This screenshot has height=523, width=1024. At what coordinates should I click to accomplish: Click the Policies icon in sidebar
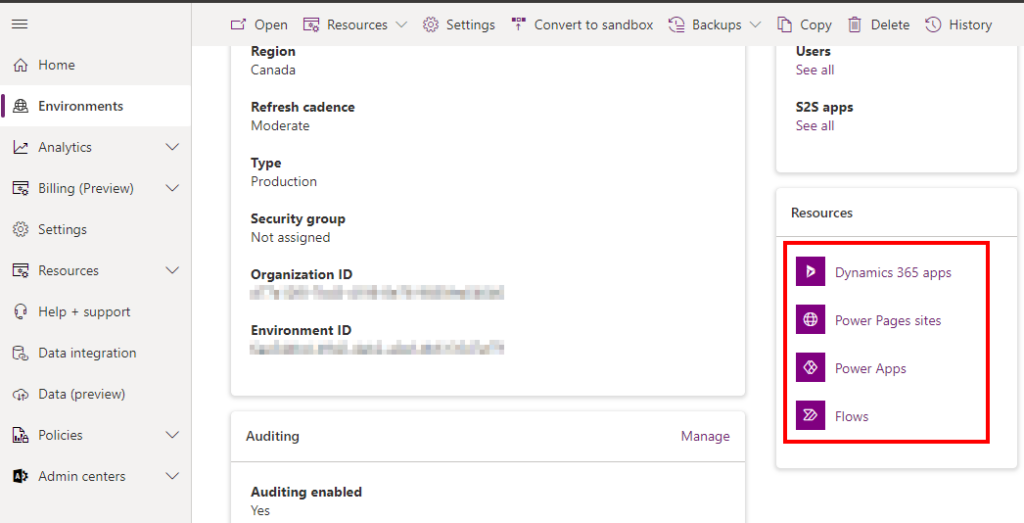click(21, 436)
